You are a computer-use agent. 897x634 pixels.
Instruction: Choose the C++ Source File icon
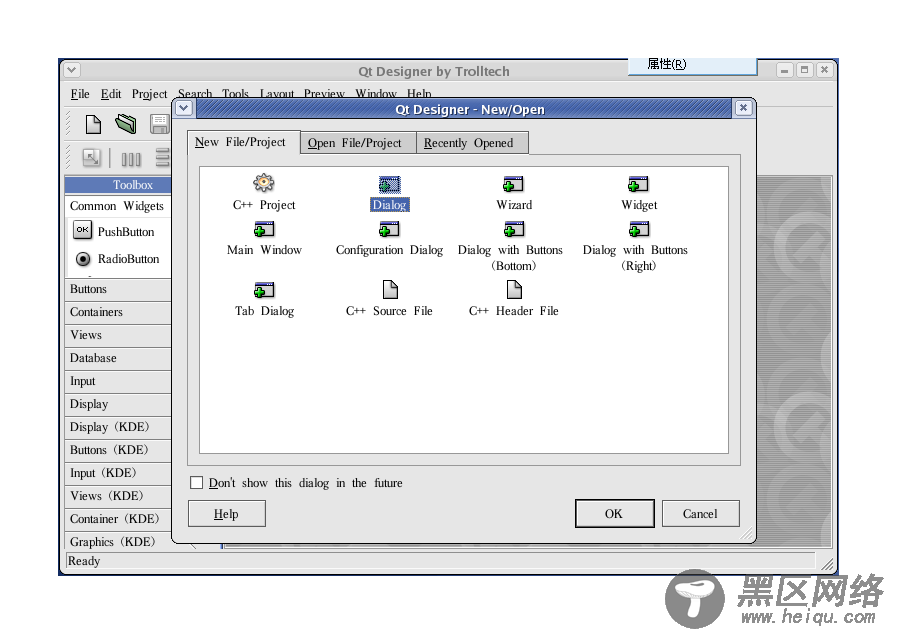point(390,290)
